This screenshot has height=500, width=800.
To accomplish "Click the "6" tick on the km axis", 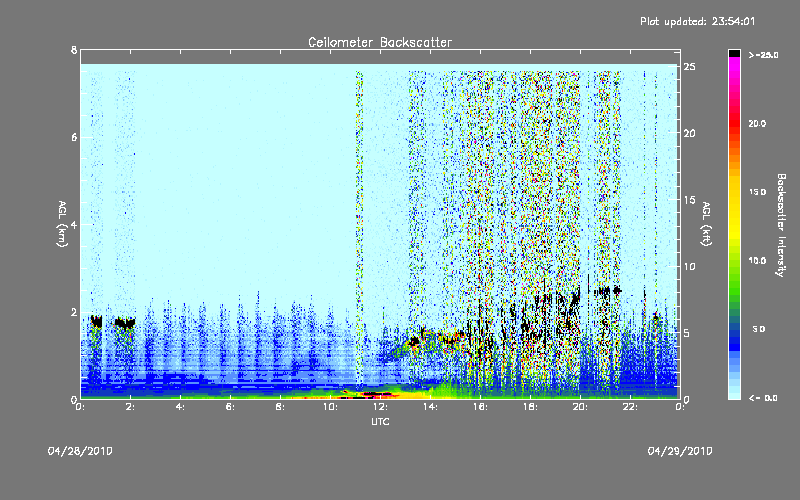I will (74, 137).
